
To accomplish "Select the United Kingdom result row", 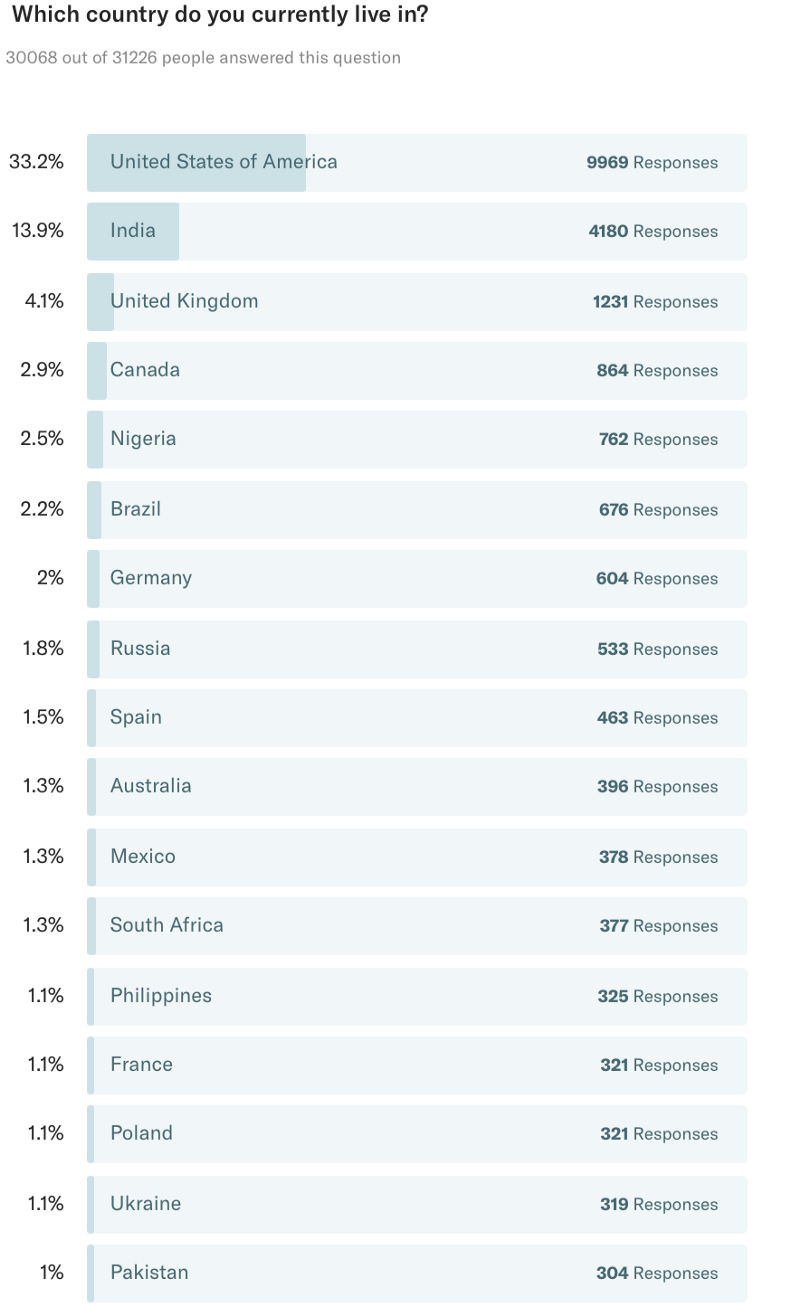I will pyautogui.click(x=417, y=301).
